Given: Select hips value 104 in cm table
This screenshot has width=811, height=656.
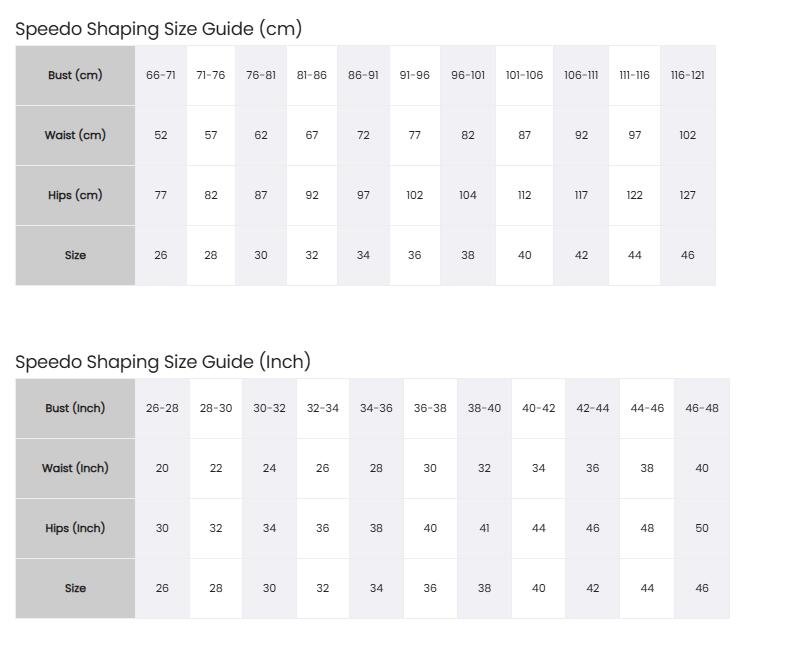Looking at the screenshot, I should (468, 195).
